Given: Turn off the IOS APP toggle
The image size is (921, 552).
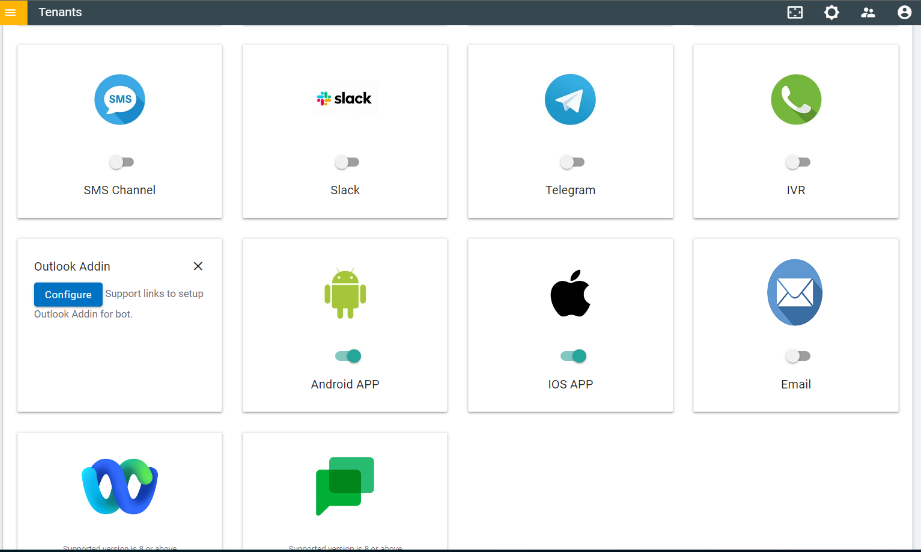Looking at the screenshot, I should pos(574,356).
